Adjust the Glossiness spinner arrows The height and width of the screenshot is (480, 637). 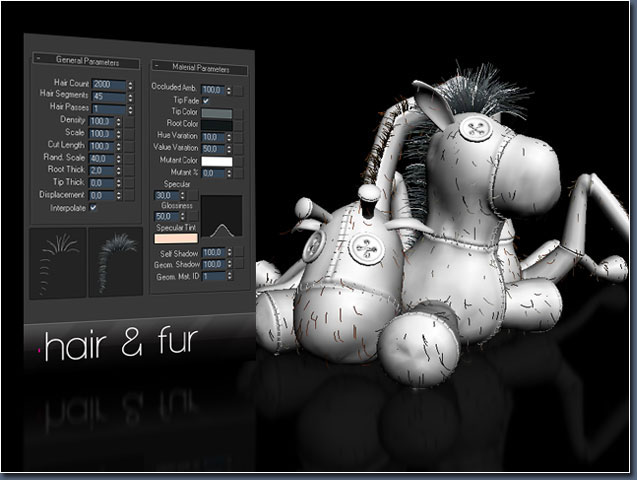[x=183, y=216]
